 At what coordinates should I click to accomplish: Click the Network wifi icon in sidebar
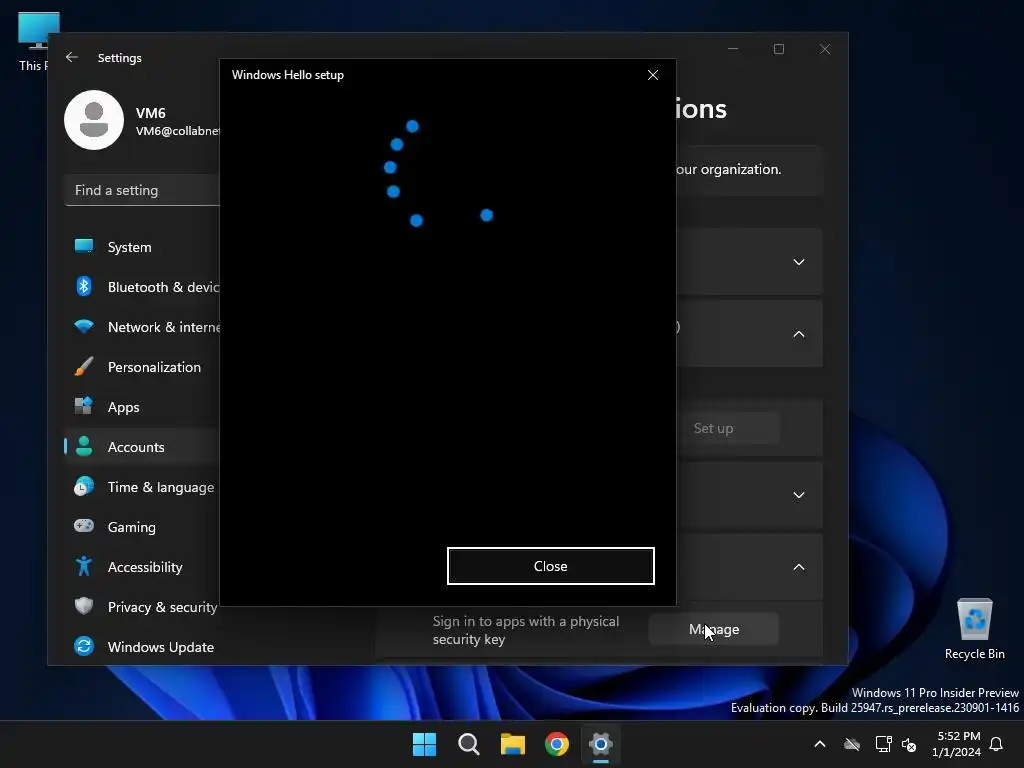coord(84,326)
